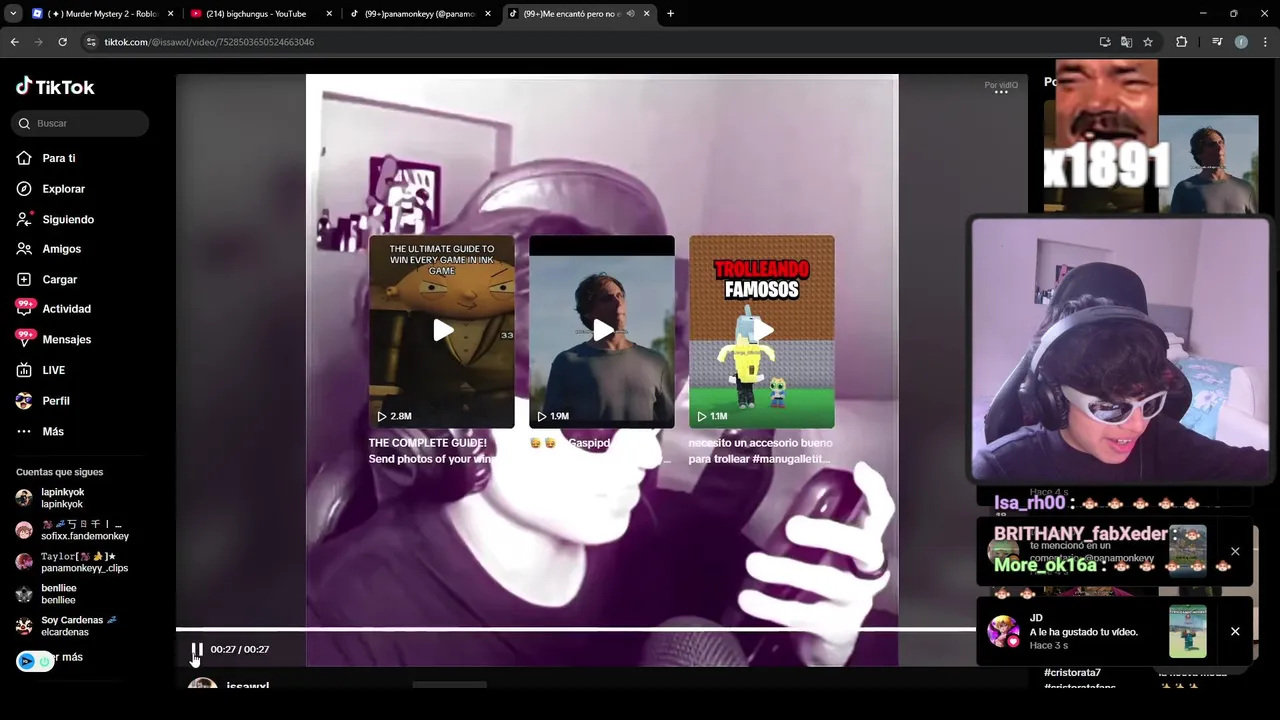Click the install app icon
1280x720 pixels.
point(1105,42)
